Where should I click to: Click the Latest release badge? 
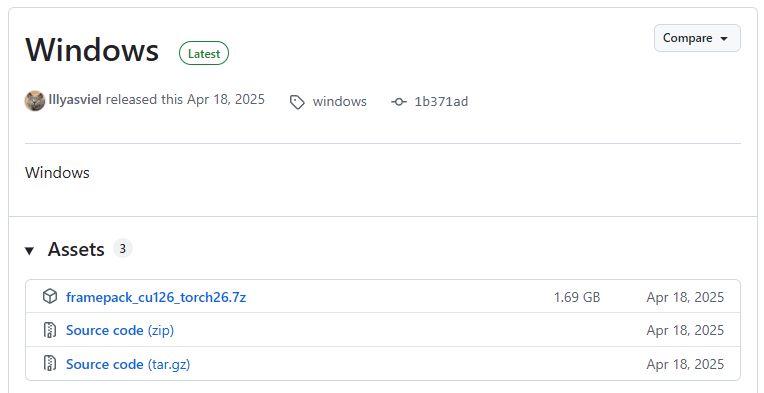tap(204, 54)
